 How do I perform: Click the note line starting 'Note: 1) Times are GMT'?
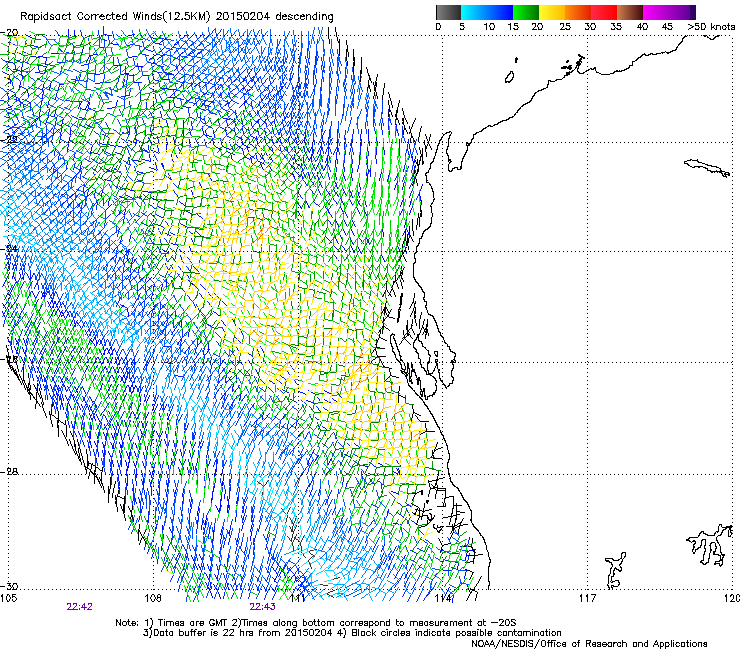316,623
